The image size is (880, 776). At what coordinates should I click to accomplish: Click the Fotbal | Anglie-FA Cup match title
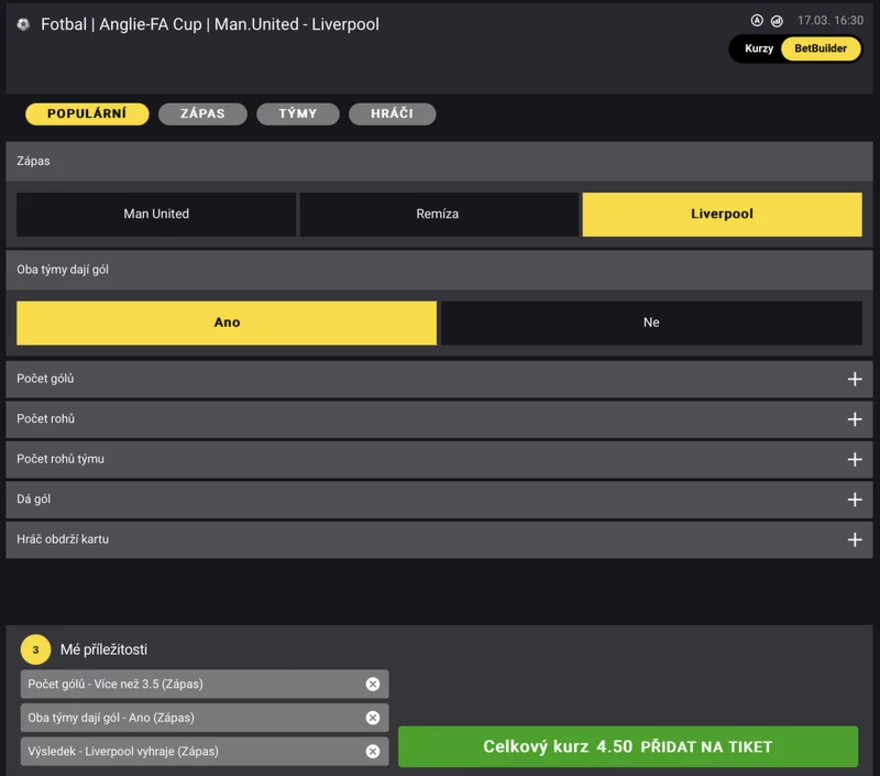[x=210, y=25]
